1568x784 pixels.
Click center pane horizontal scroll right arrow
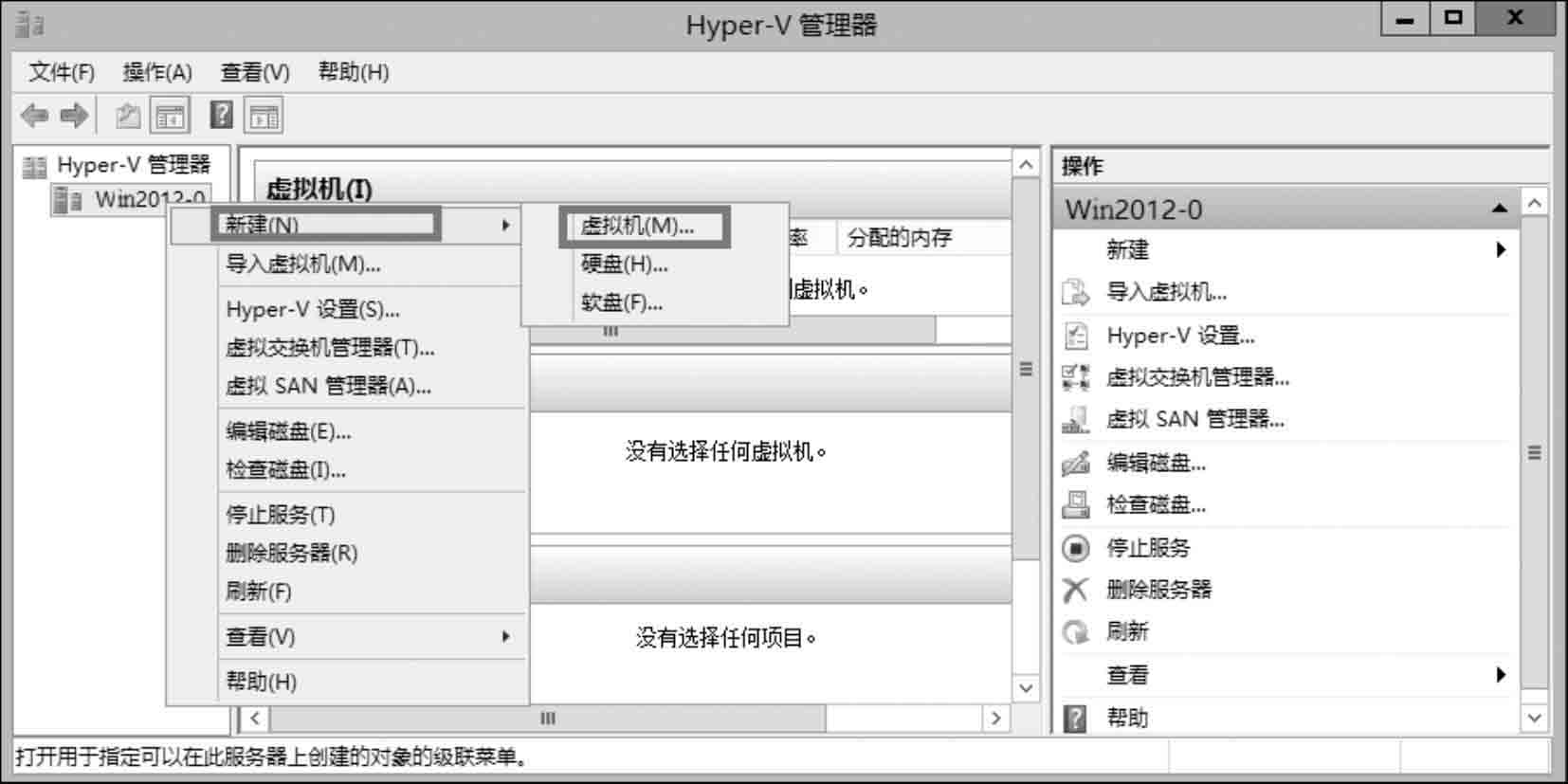[995, 719]
